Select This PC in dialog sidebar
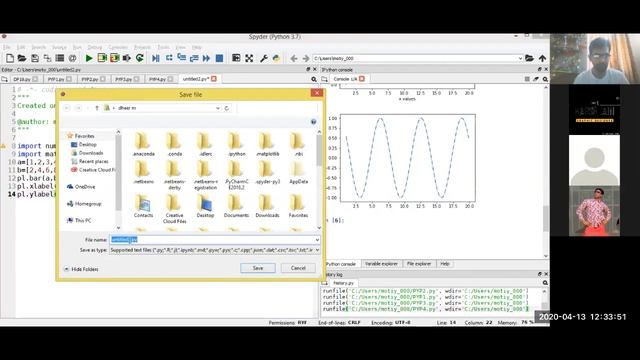Image resolution: width=640 pixels, height=360 pixels. 79,220
